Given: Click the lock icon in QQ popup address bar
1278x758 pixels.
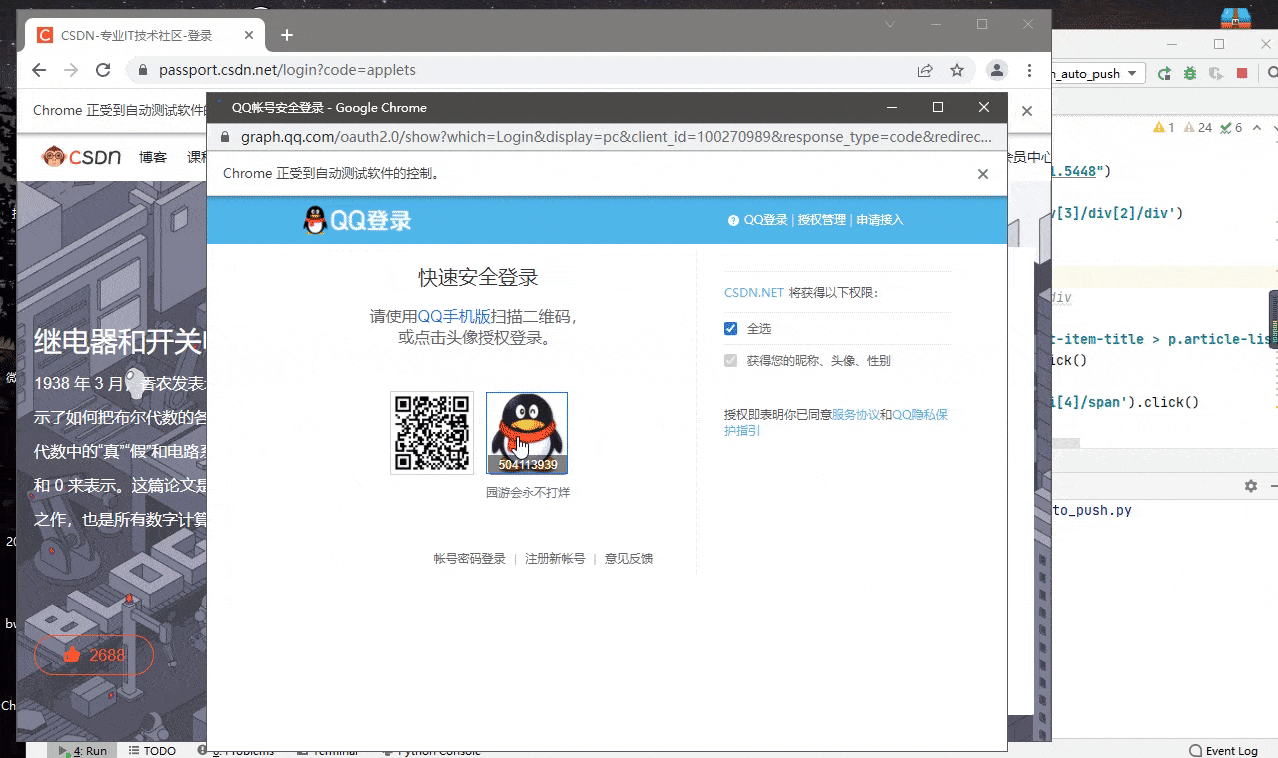Looking at the screenshot, I should click(x=225, y=137).
